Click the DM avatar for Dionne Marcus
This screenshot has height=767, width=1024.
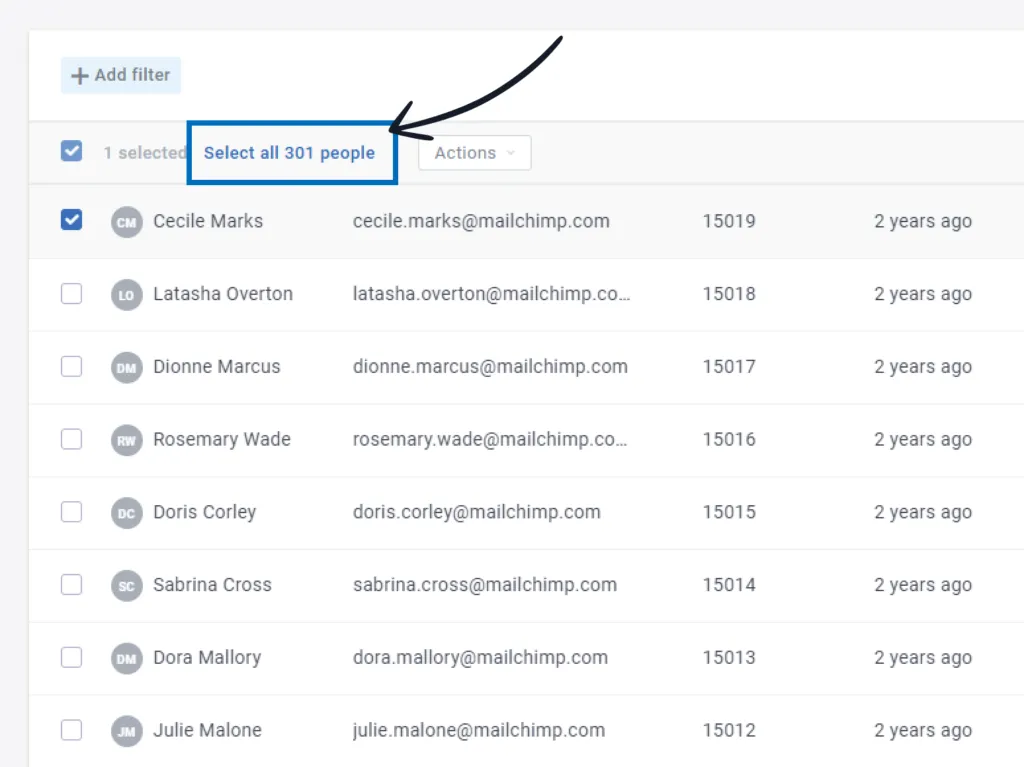coord(127,367)
